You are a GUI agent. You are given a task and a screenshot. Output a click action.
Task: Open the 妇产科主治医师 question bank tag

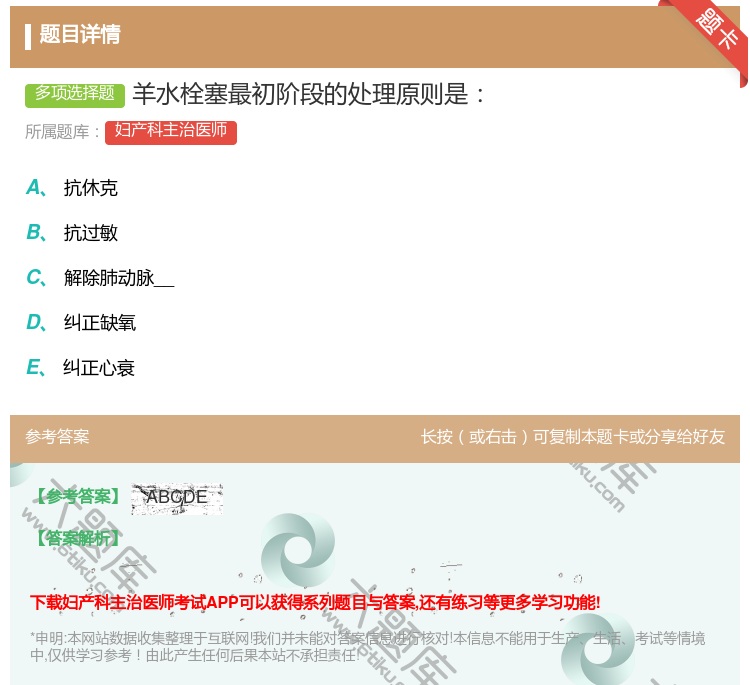click(x=171, y=131)
